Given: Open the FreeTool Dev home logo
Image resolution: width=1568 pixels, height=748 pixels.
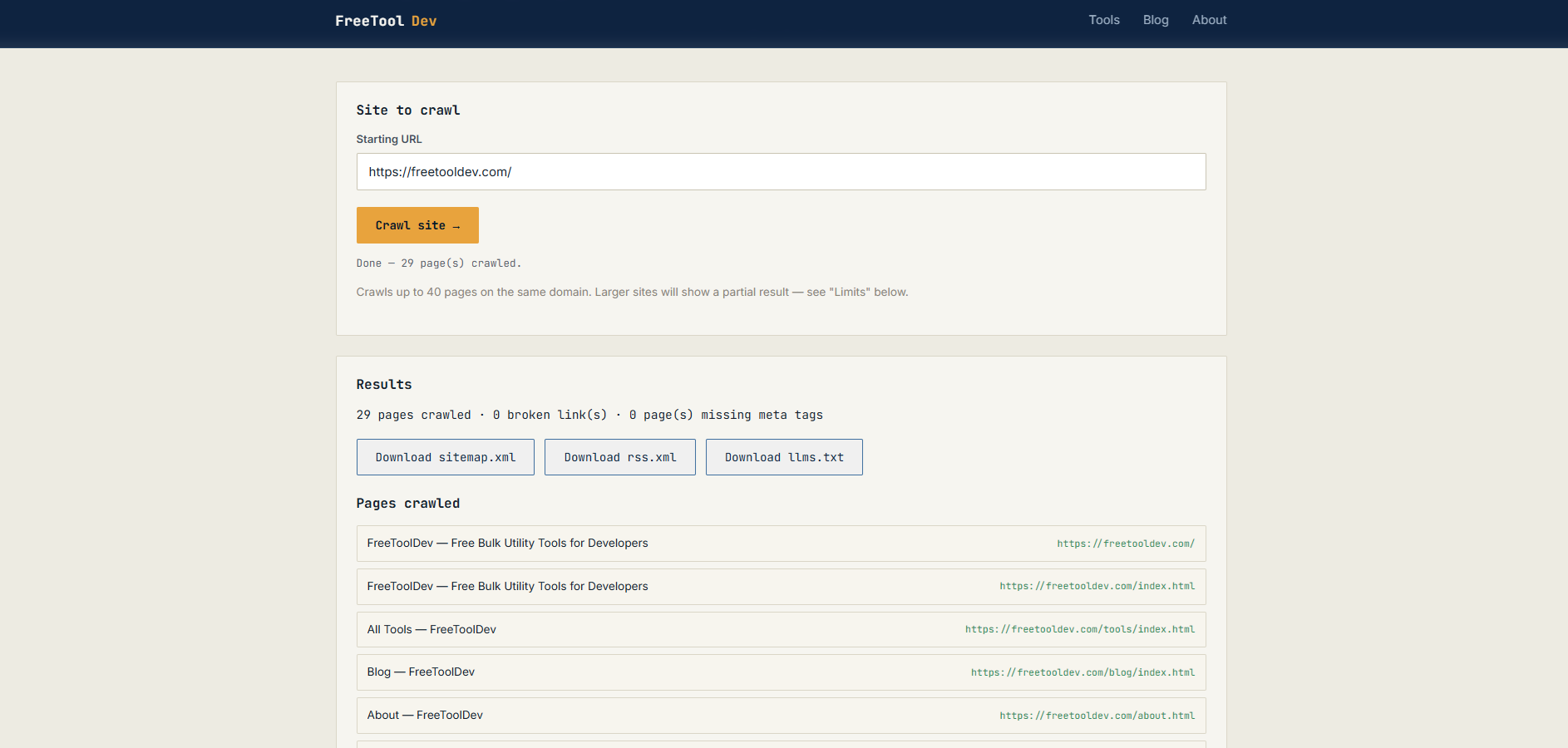Looking at the screenshot, I should [386, 21].
